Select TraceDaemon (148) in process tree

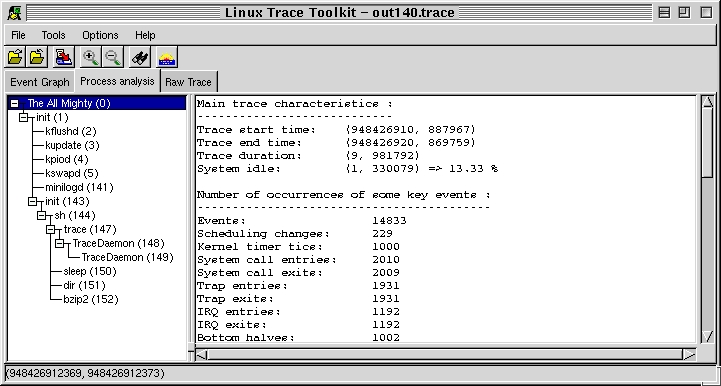point(118,243)
